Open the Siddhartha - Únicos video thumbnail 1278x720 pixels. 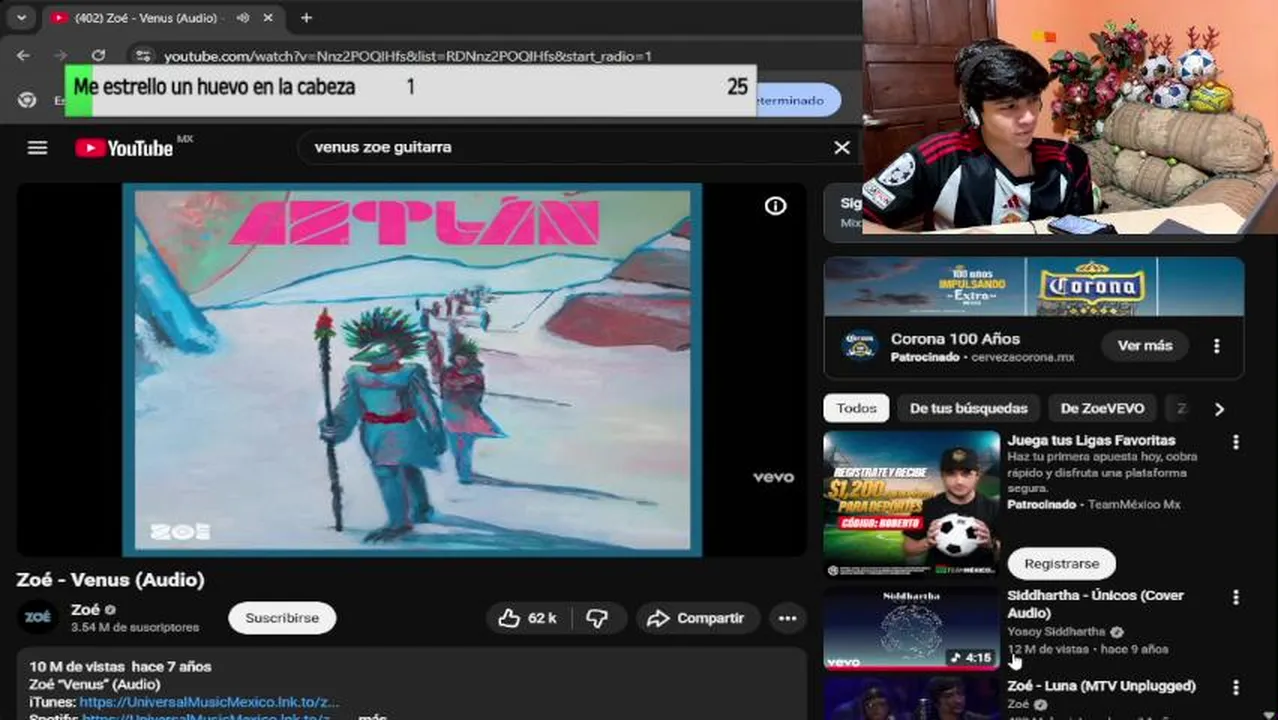[911, 628]
